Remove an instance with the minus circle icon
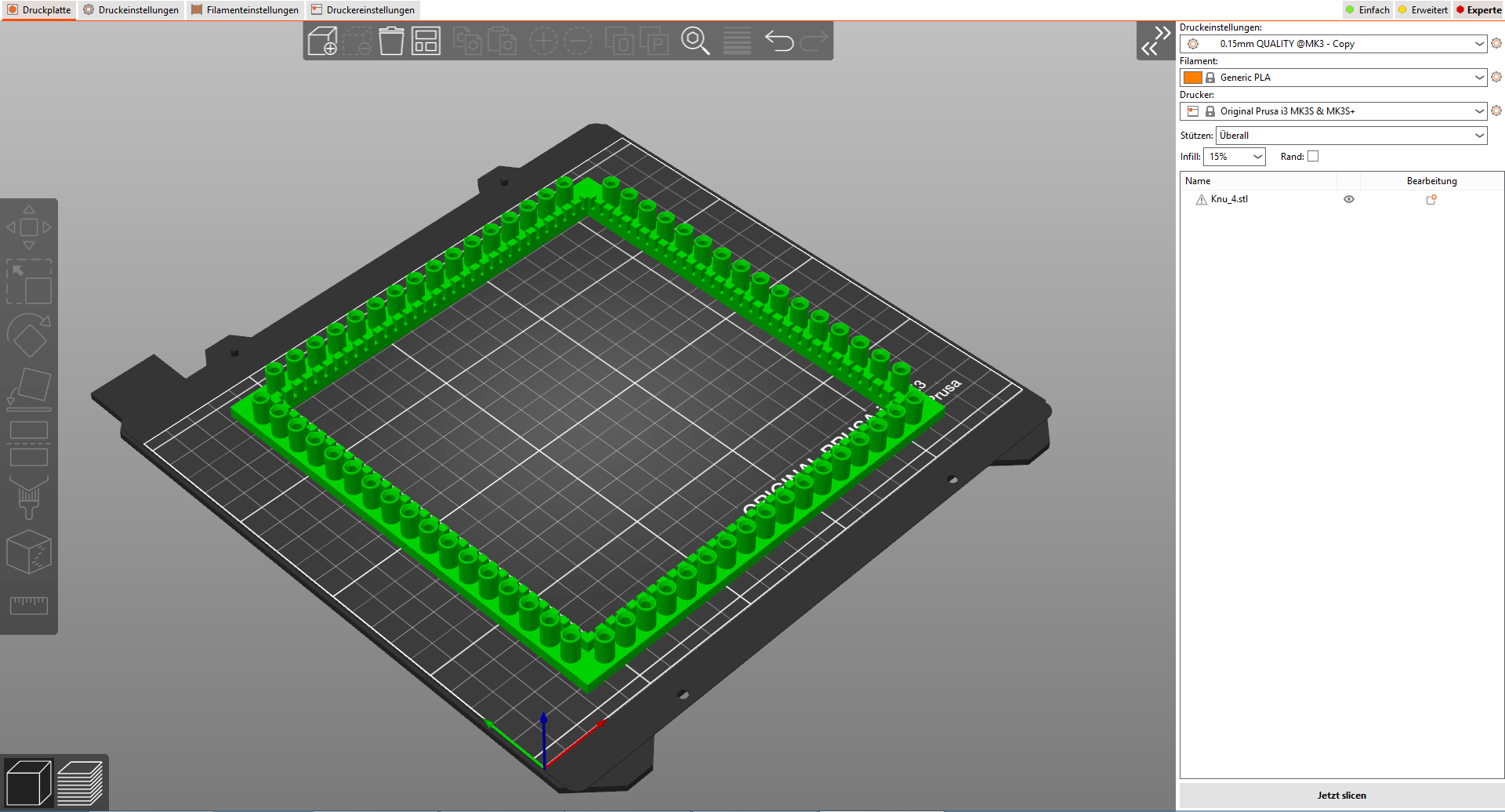The image size is (1505, 812). click(578, 41)
